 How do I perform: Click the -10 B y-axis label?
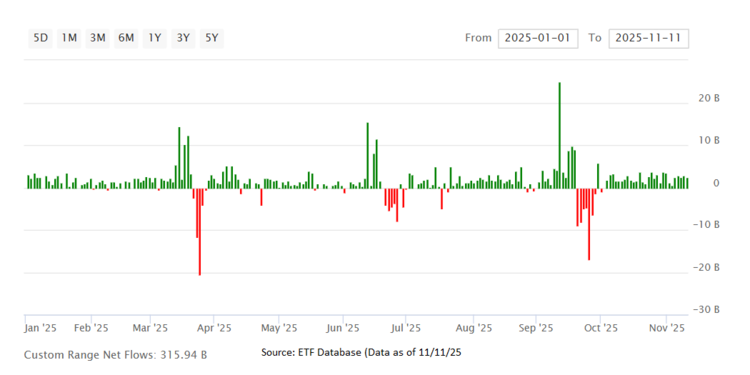tap(706, 225)
